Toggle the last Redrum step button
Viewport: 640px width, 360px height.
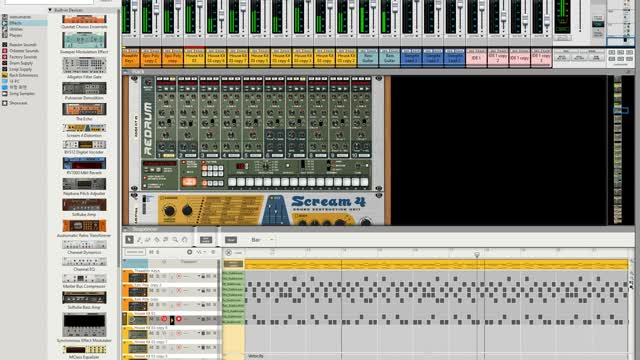pyautogui.click(x=364, y=182)
